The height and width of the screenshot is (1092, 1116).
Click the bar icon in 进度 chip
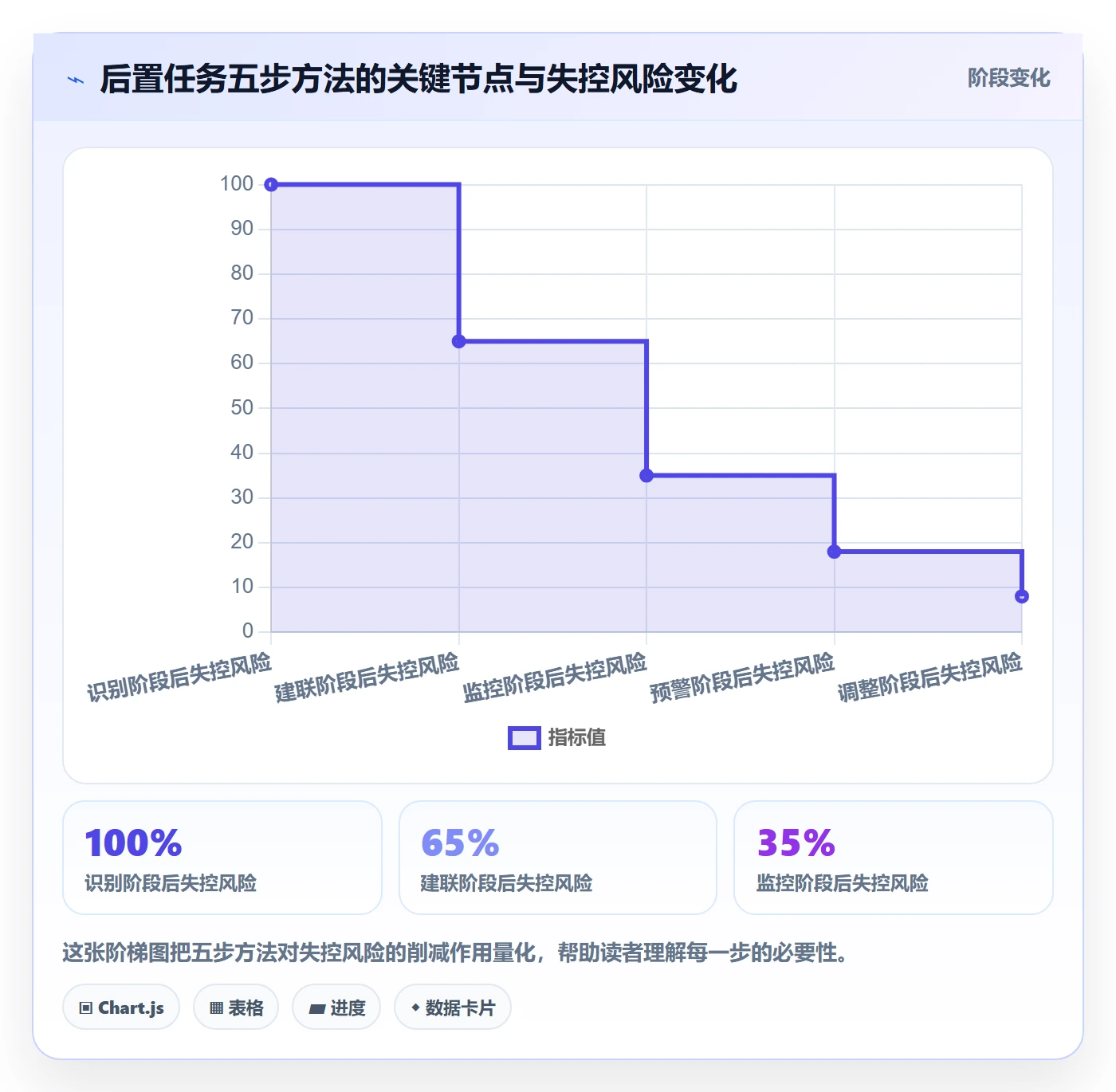pos(316,1009)
